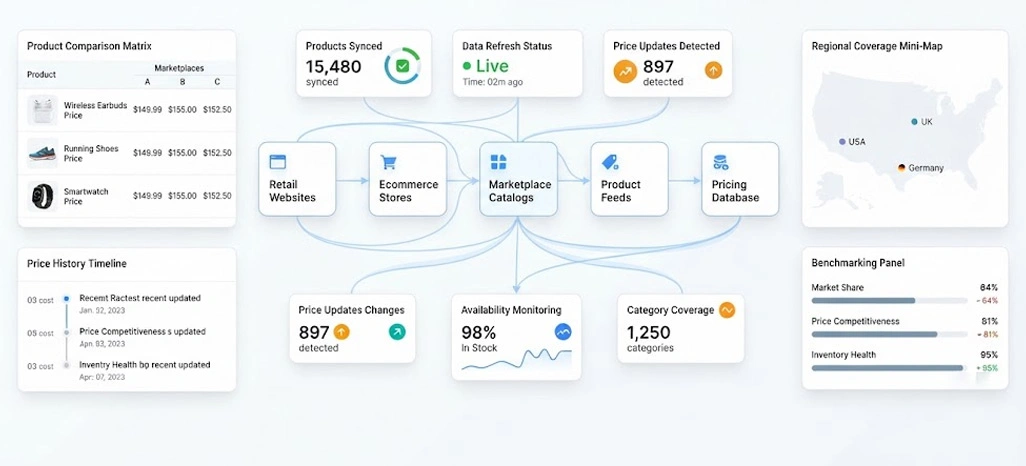The height and width of the screenshot is (466, 1026).
Task: Click the Market Share progress bar
Action: coord(889,300)
